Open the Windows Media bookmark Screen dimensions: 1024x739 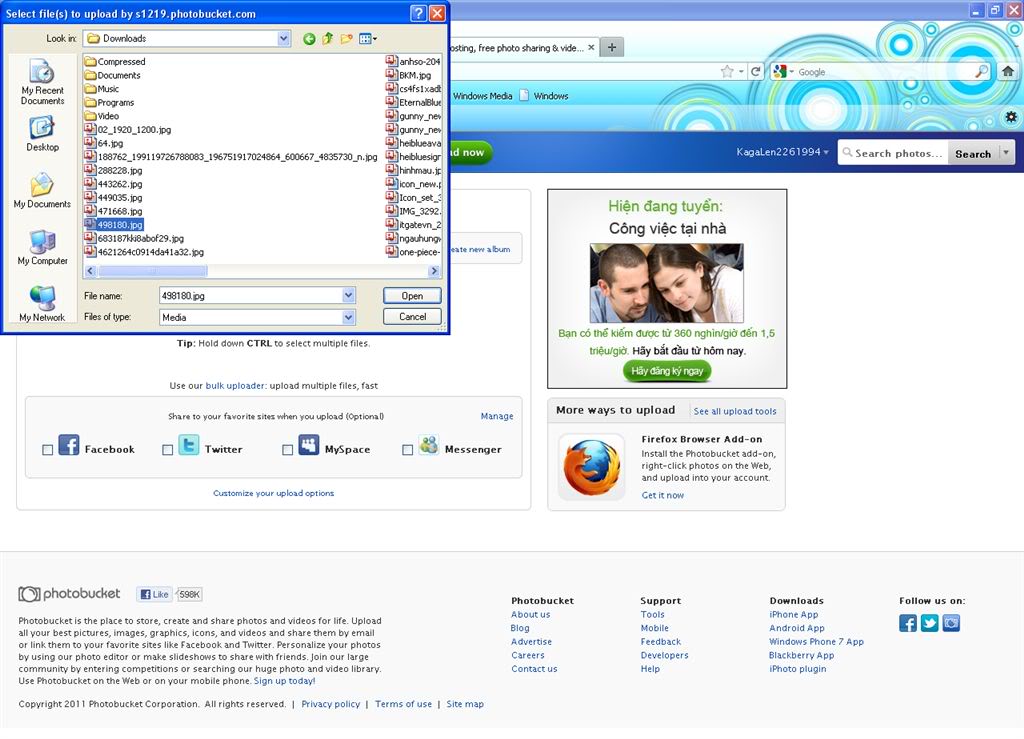point(482,96)
